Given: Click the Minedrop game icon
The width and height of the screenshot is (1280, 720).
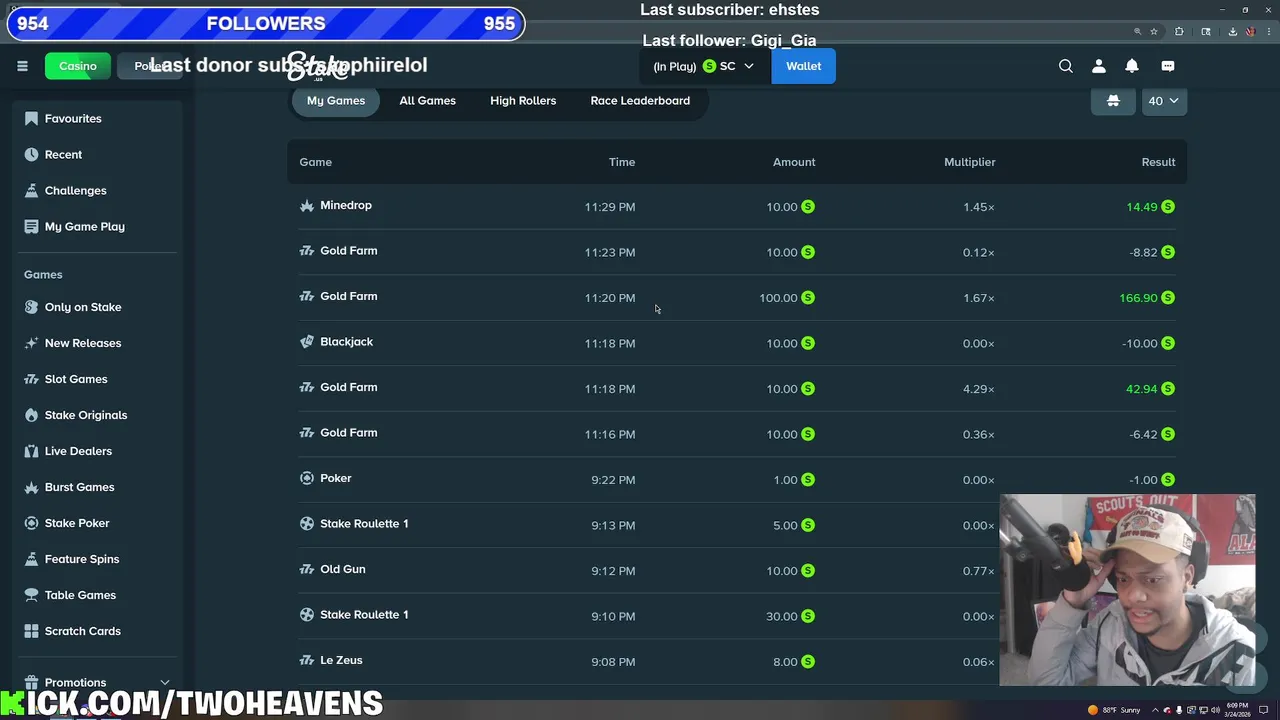Looking at the screenshot, I should [x=307, y=206].
